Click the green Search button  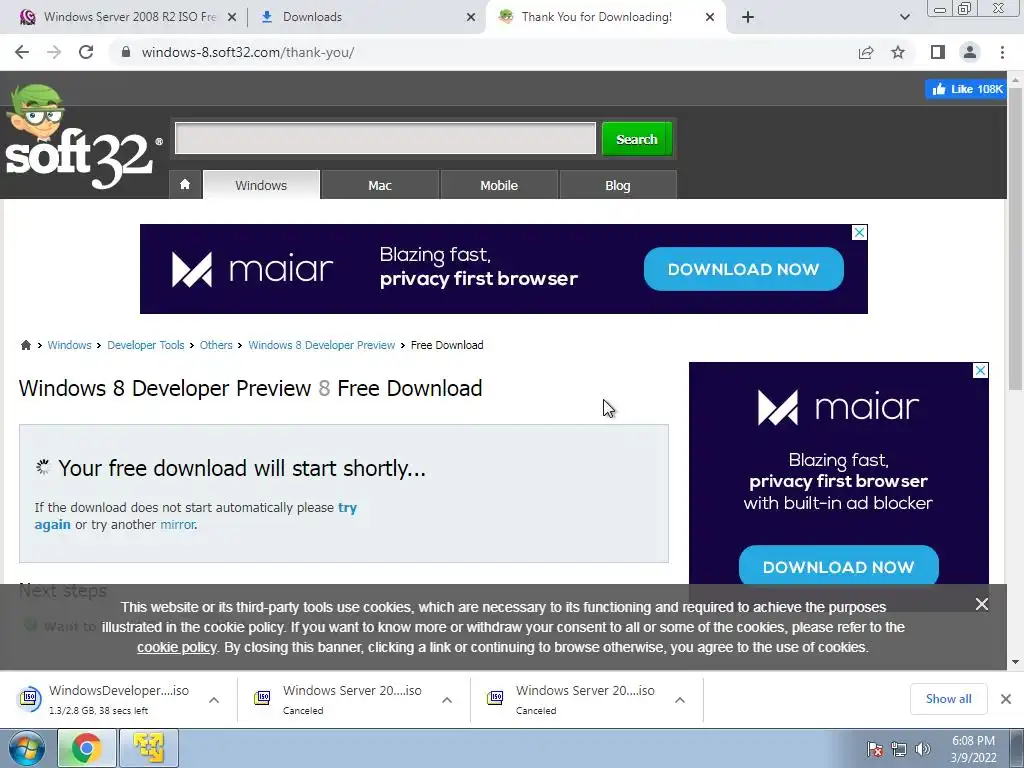point(637,139)
